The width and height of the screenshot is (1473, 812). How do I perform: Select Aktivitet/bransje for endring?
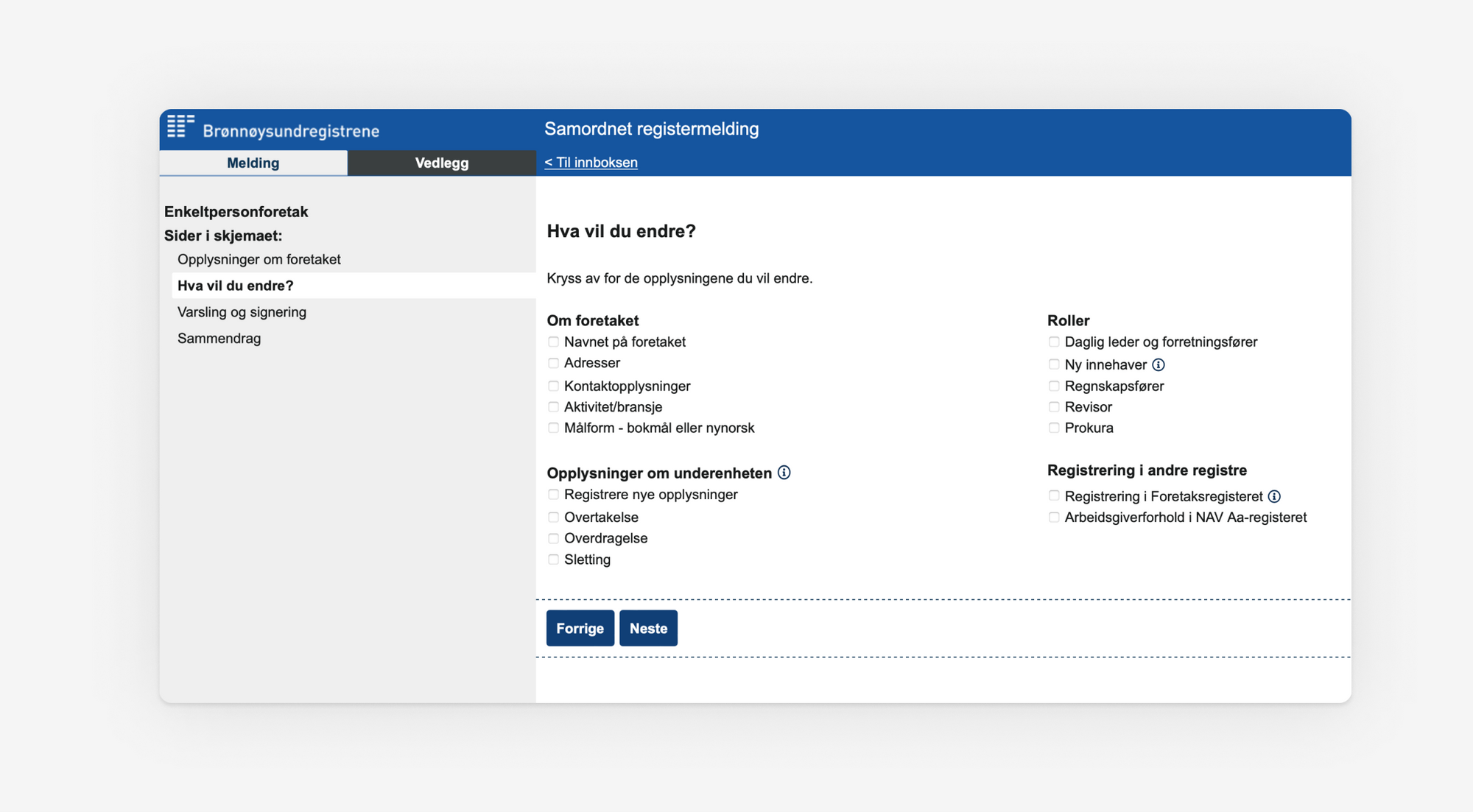[553, 406]
